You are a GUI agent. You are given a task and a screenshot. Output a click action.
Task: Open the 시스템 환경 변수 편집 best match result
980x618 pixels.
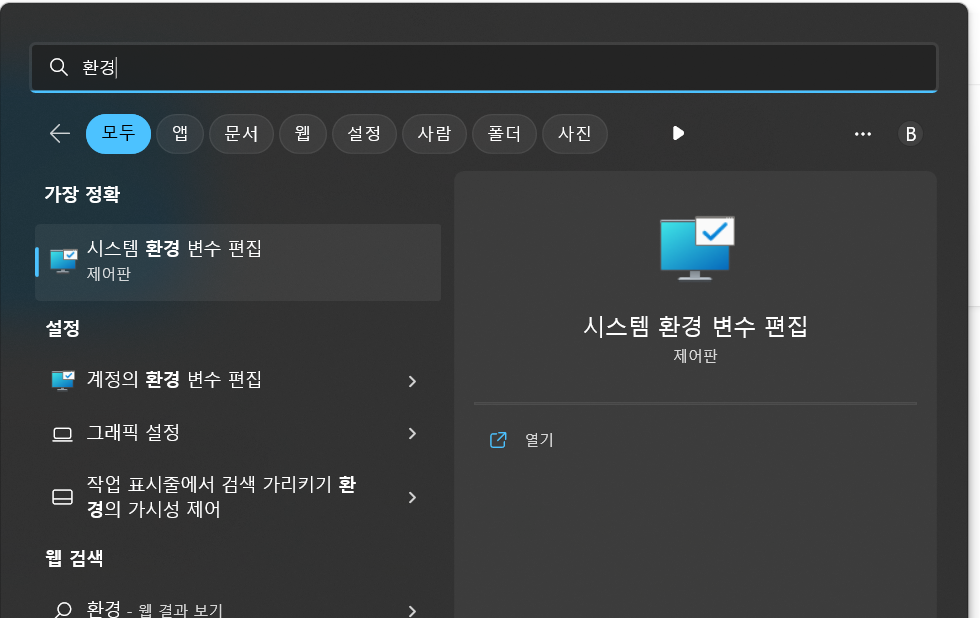[238, 262]
